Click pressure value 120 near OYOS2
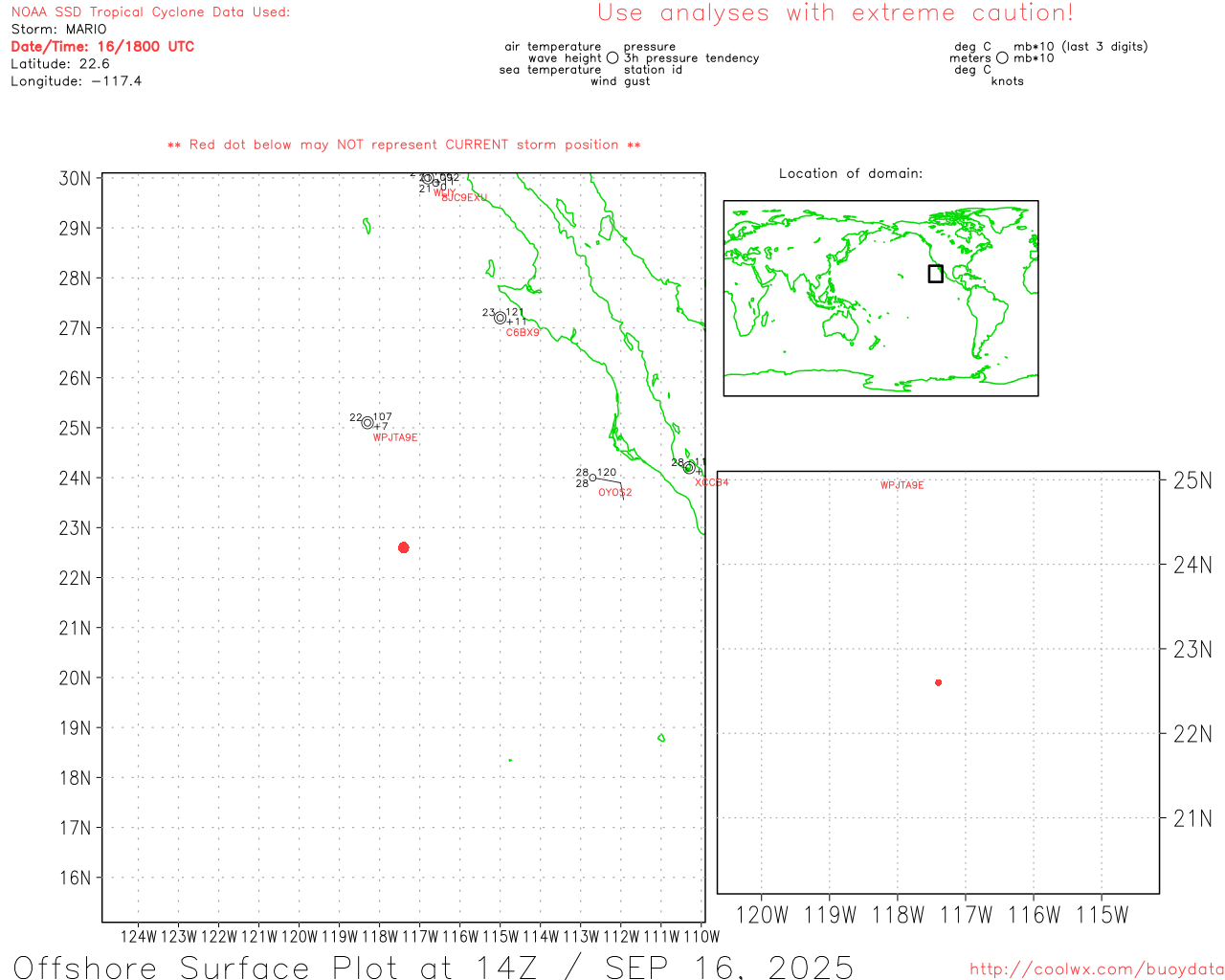This screenshot has height=980, width=1225. (607, 473)
